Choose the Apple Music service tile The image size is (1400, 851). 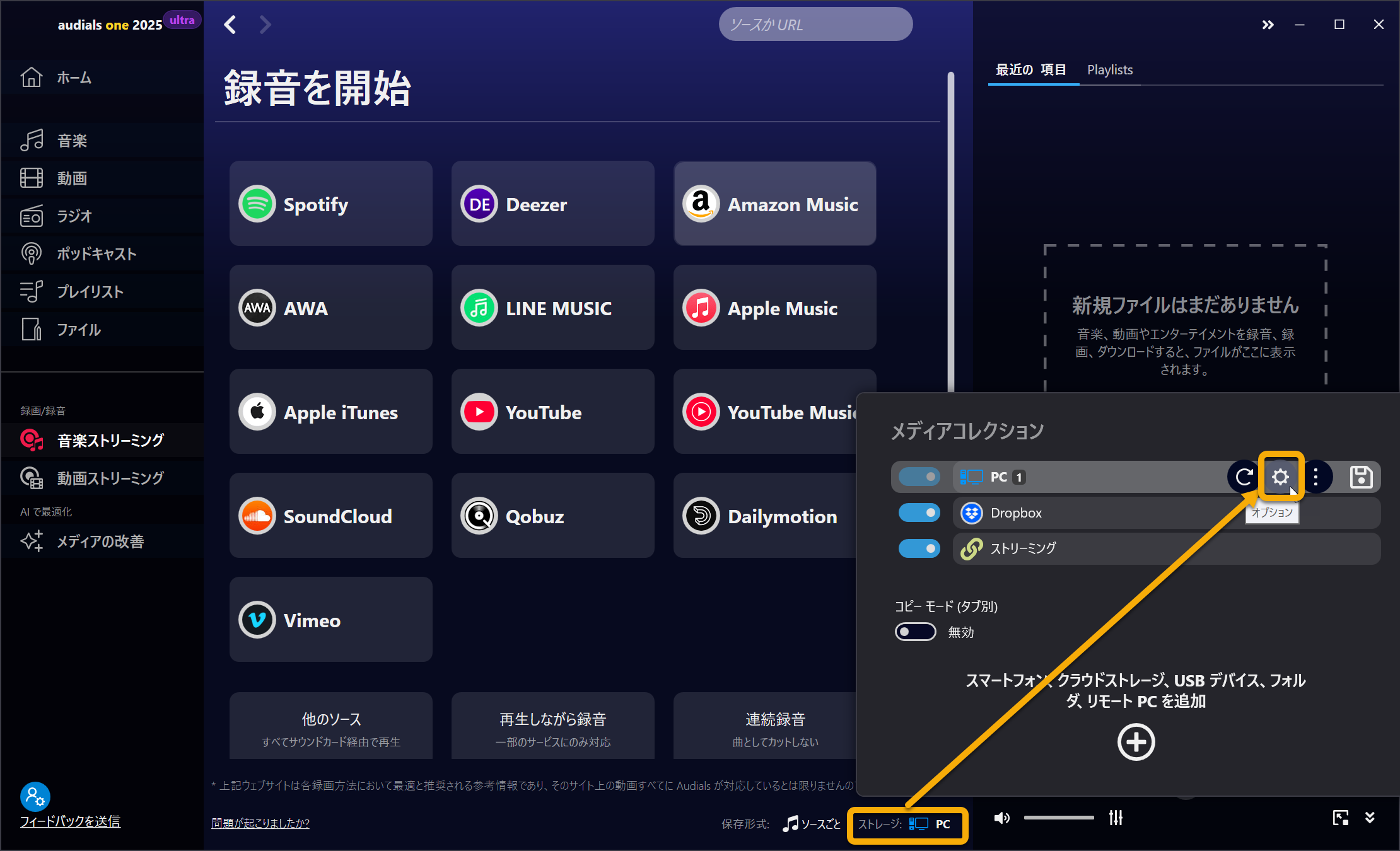click(x=775, y=308)
